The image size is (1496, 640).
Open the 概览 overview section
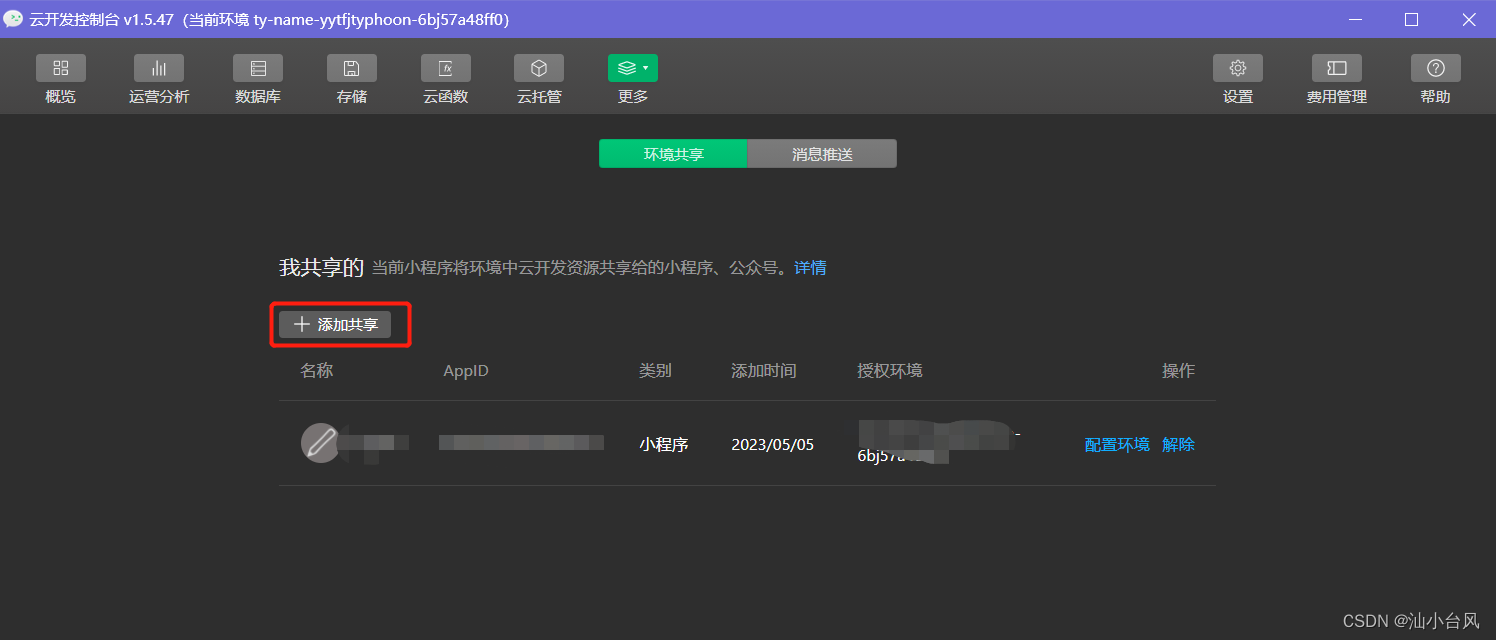(60, 79)
